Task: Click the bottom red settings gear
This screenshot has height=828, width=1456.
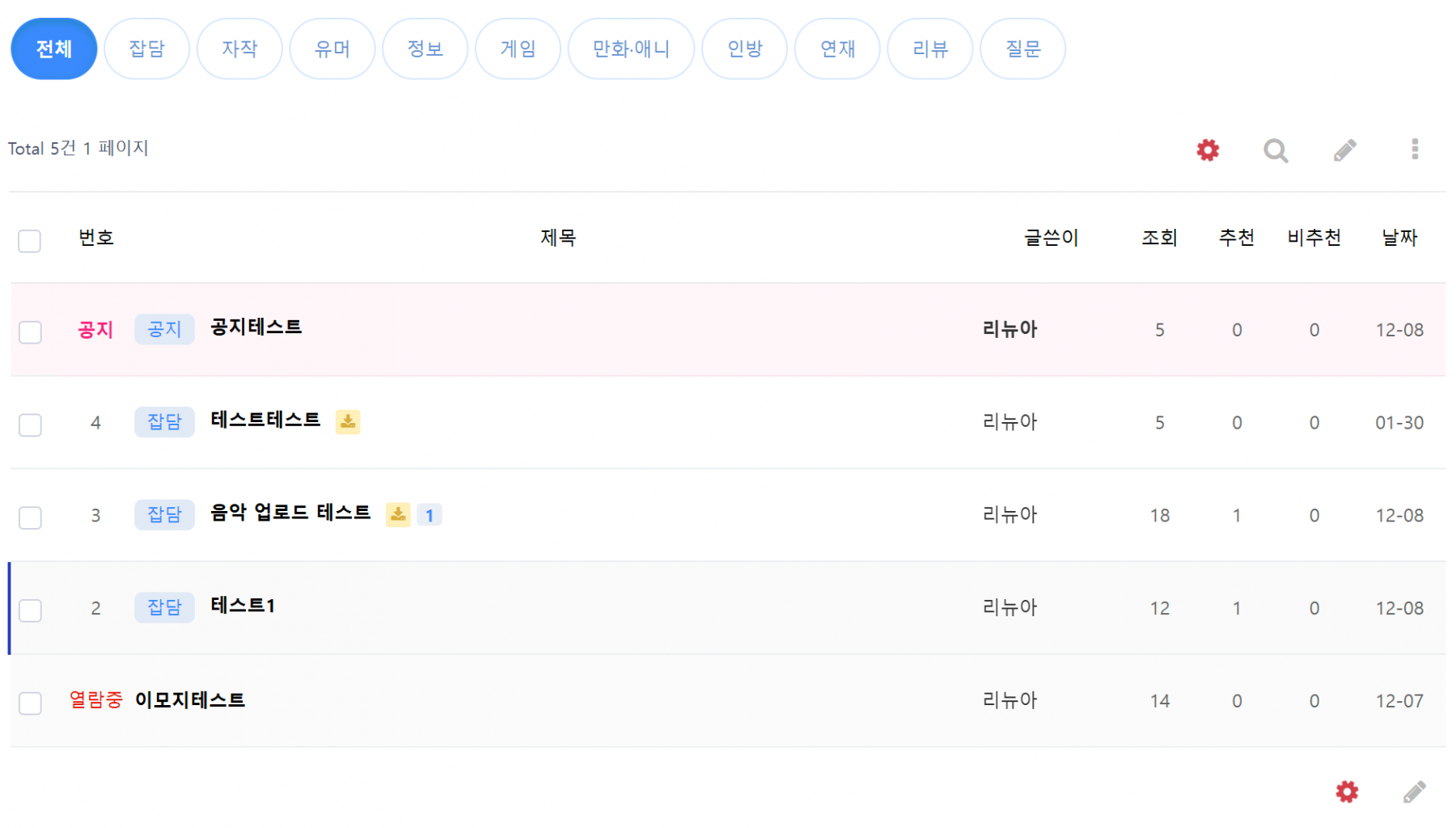Action: 1347,792
